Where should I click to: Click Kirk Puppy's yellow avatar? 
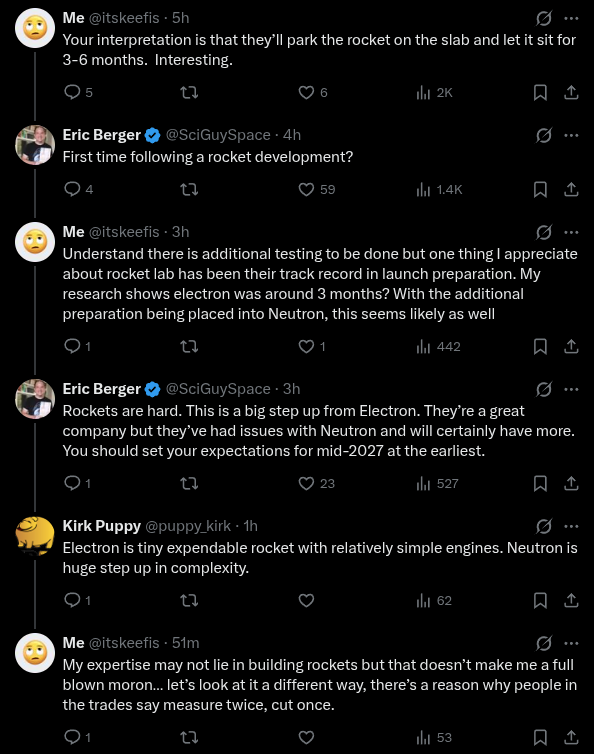[x=35, y=536]
